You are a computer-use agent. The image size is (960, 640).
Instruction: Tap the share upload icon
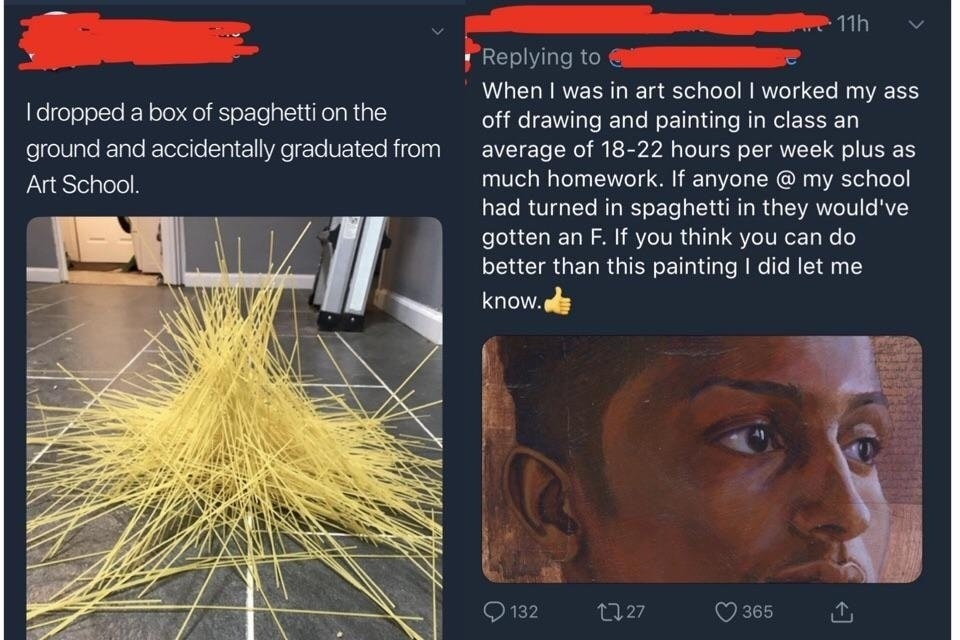tap(841, 612)
